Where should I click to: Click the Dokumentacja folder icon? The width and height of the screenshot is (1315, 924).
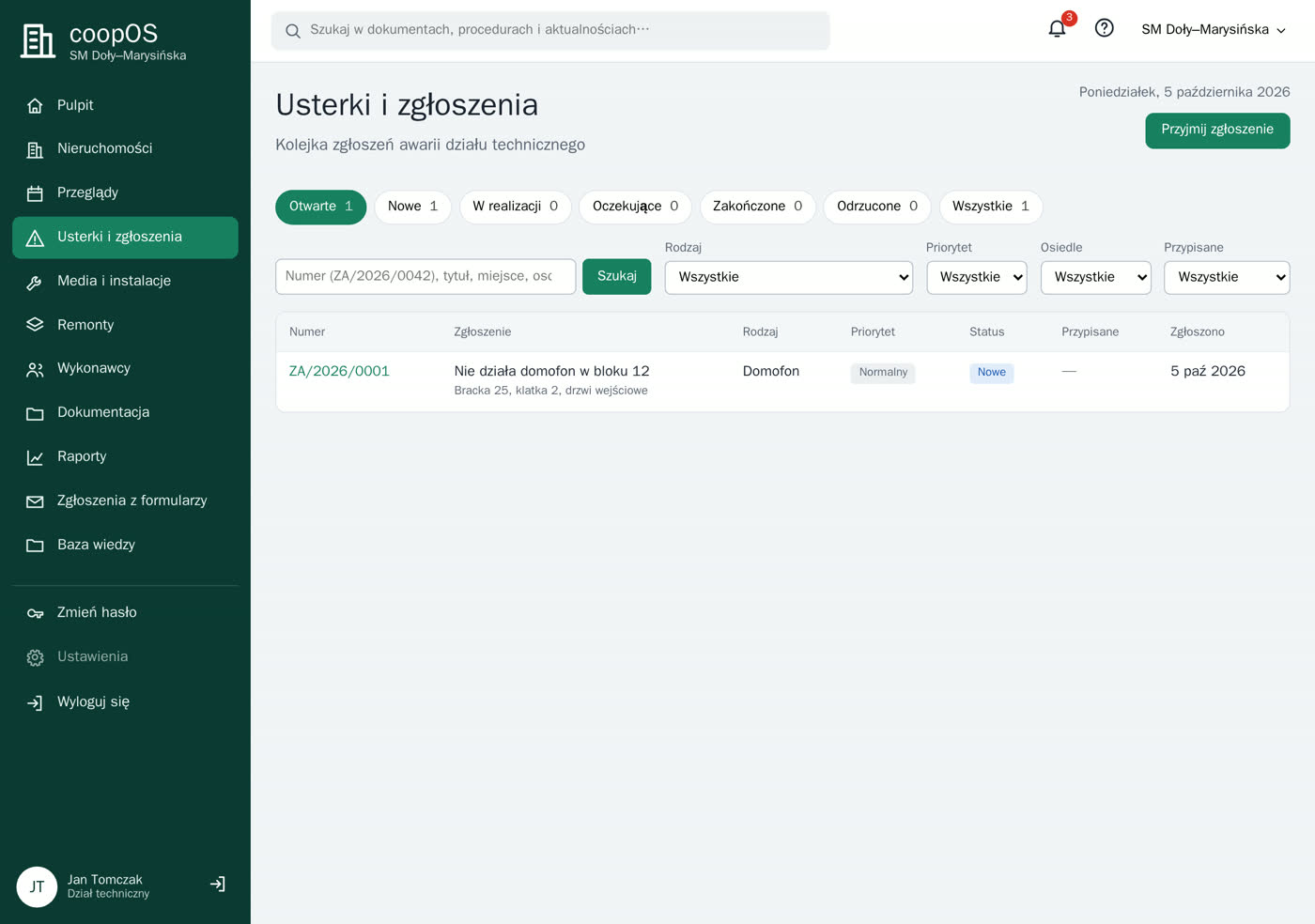pos(35,413)
